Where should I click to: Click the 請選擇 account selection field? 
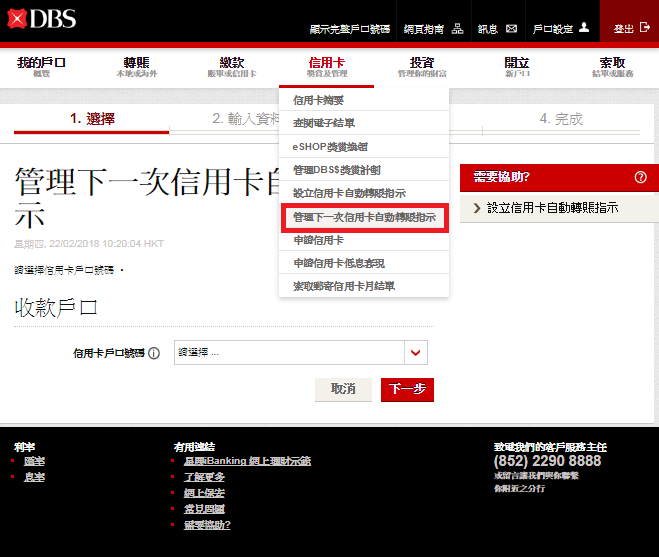pyautogui.click(x=289, y=353)
